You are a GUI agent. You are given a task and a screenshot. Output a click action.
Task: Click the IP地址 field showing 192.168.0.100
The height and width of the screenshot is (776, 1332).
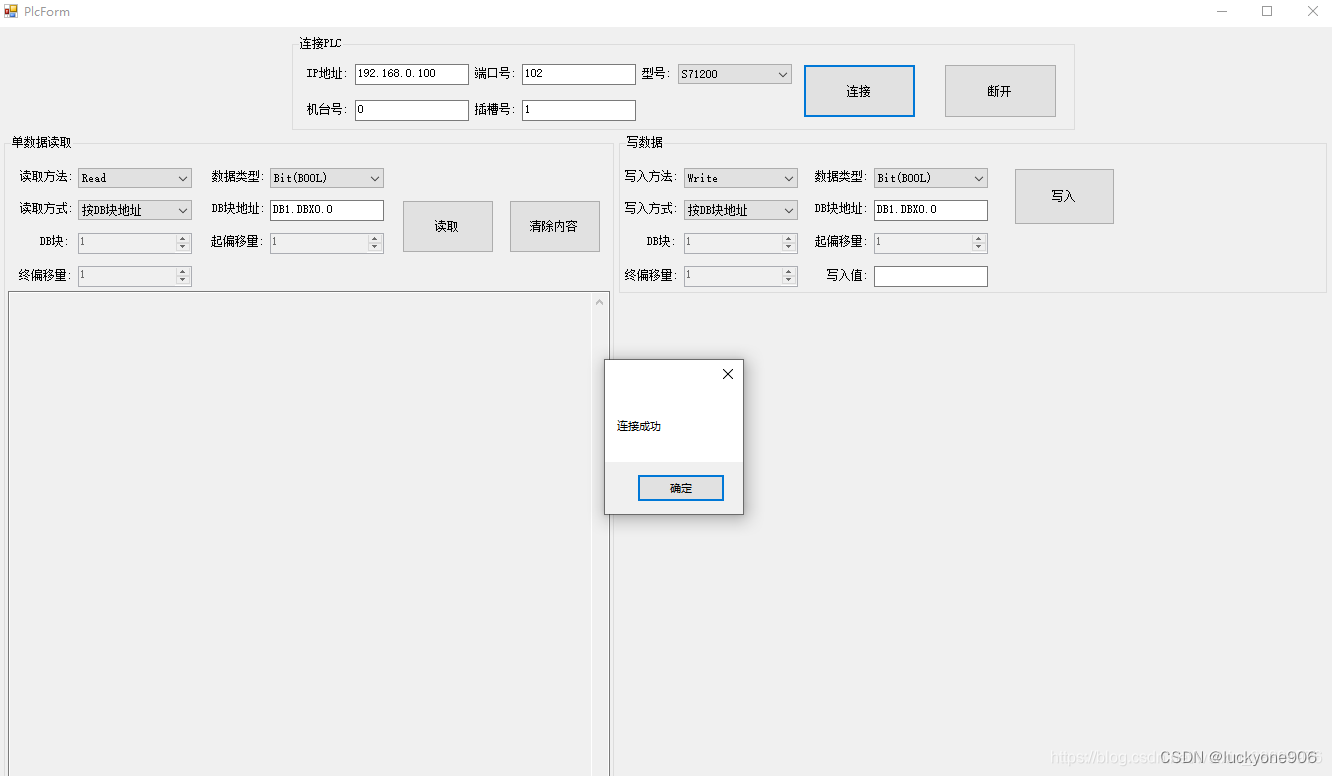click(410, 74)
